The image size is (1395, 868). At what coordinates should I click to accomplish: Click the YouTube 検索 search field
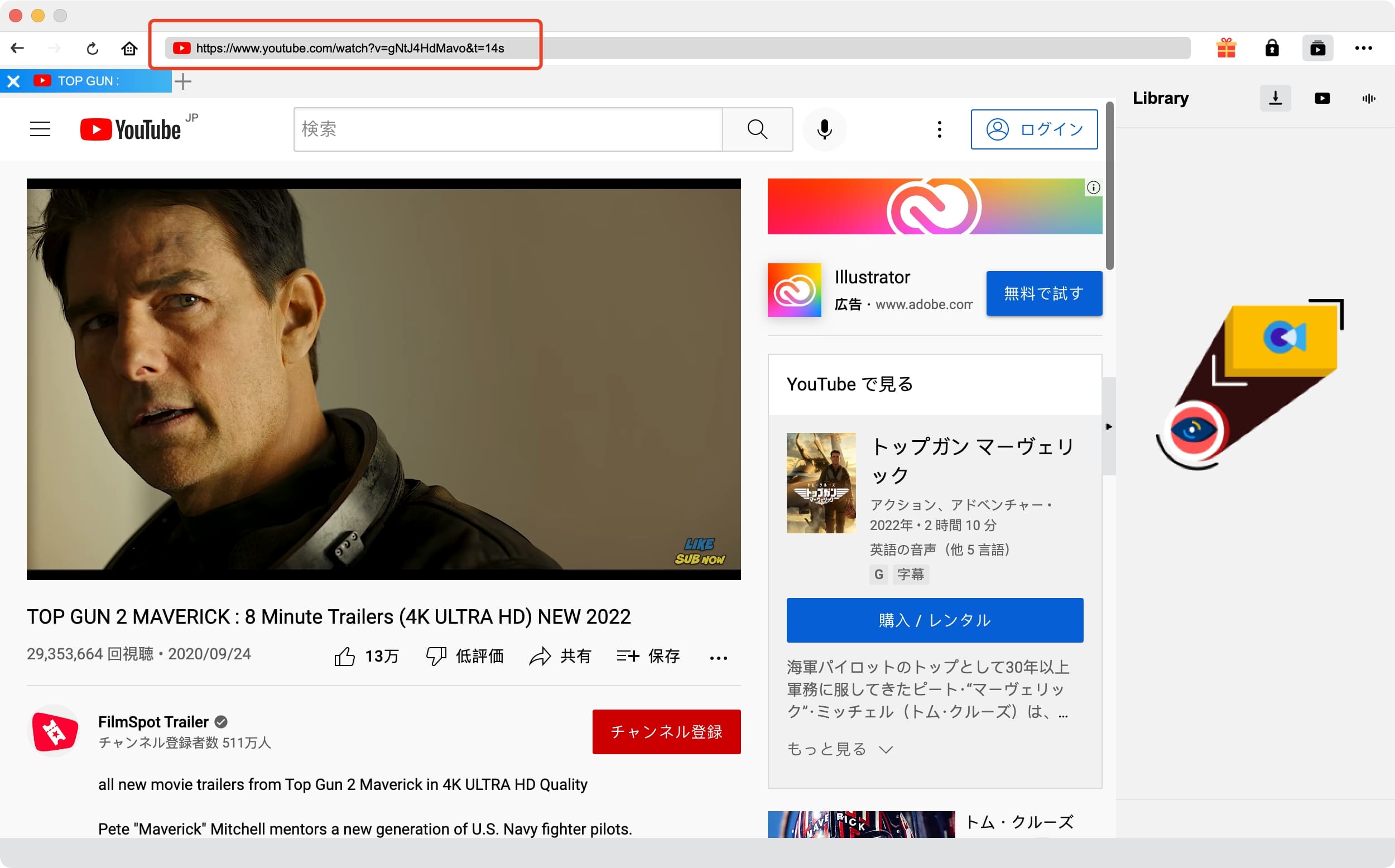coord(507,129)
